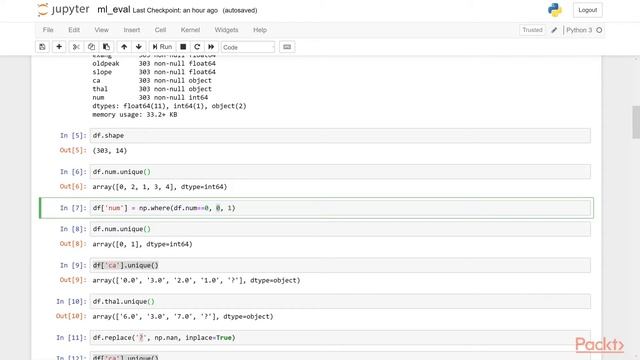
Task: Open the File menu
Action: coord(48,30)
